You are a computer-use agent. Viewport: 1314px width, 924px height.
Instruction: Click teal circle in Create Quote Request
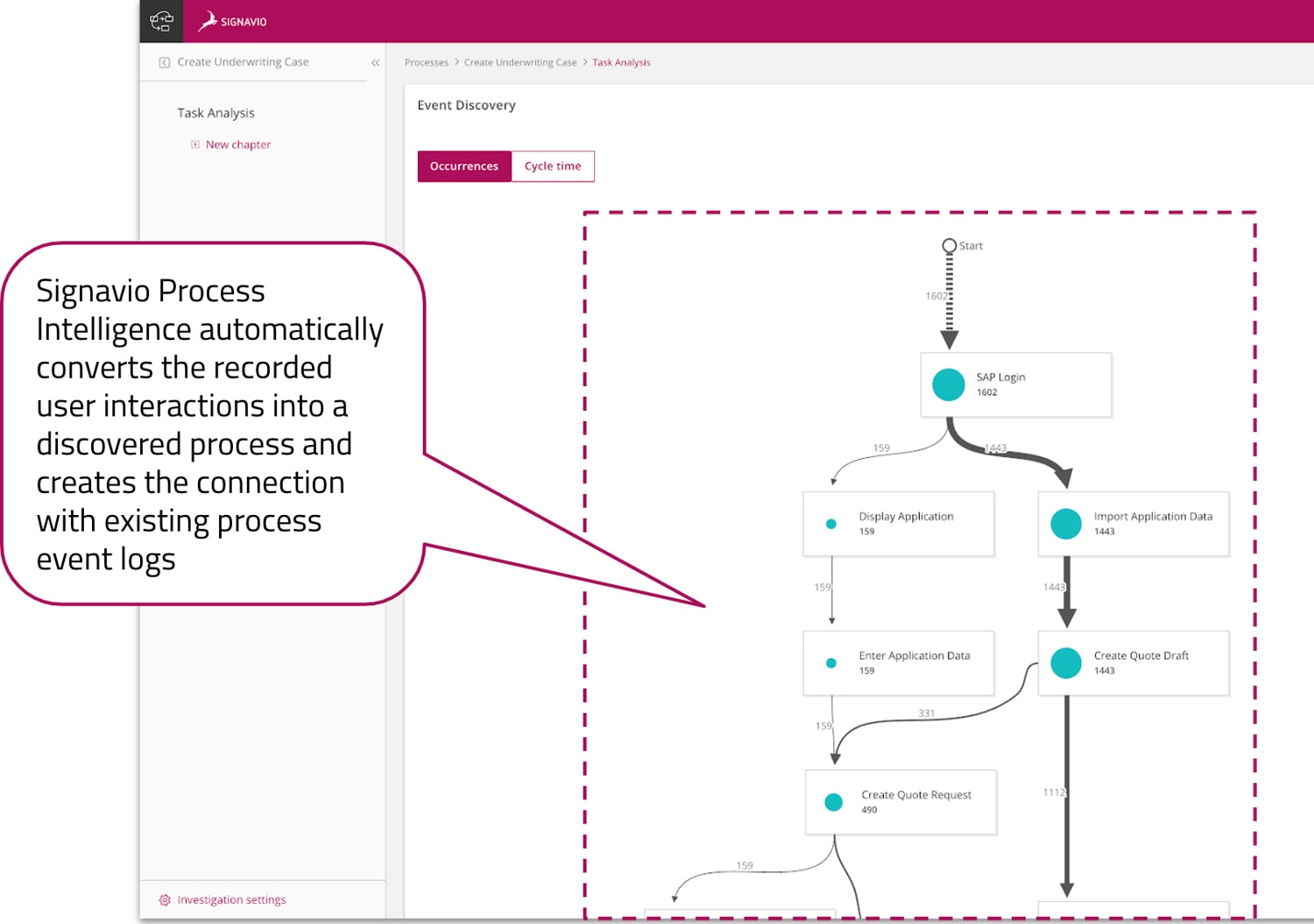[834, 802]
